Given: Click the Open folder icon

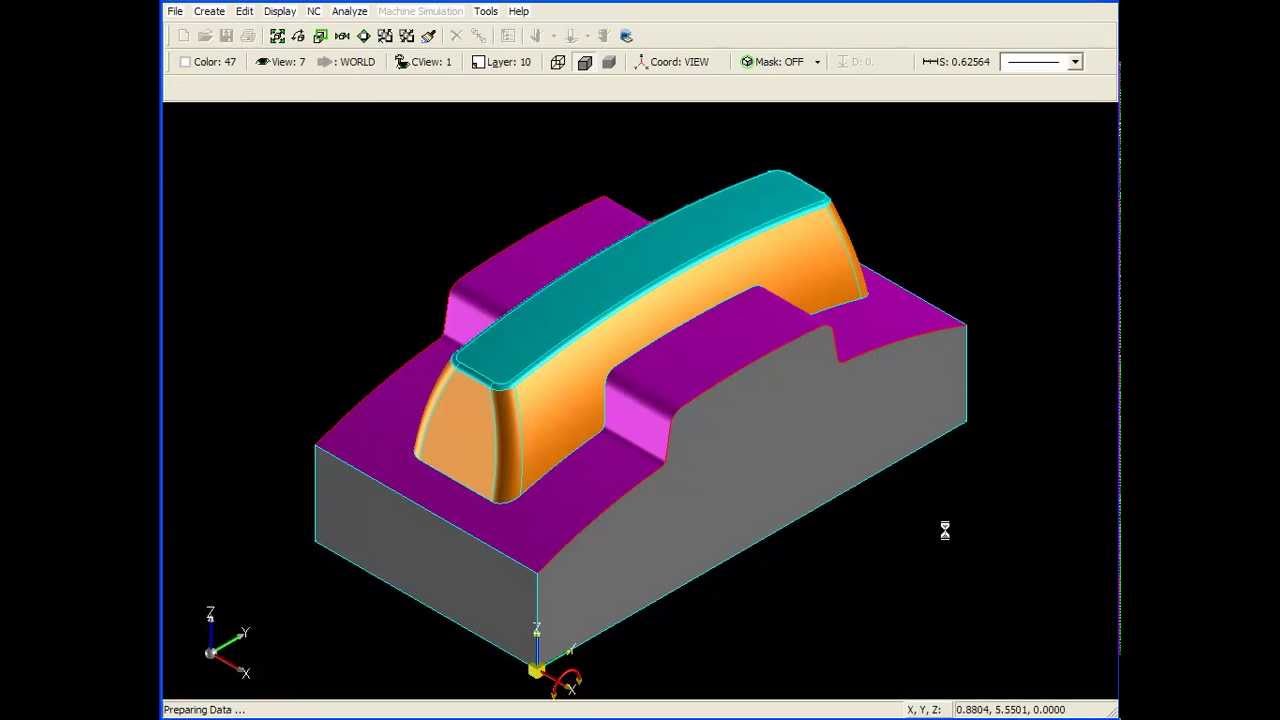Looking at the screenshot, I should 205,36.
